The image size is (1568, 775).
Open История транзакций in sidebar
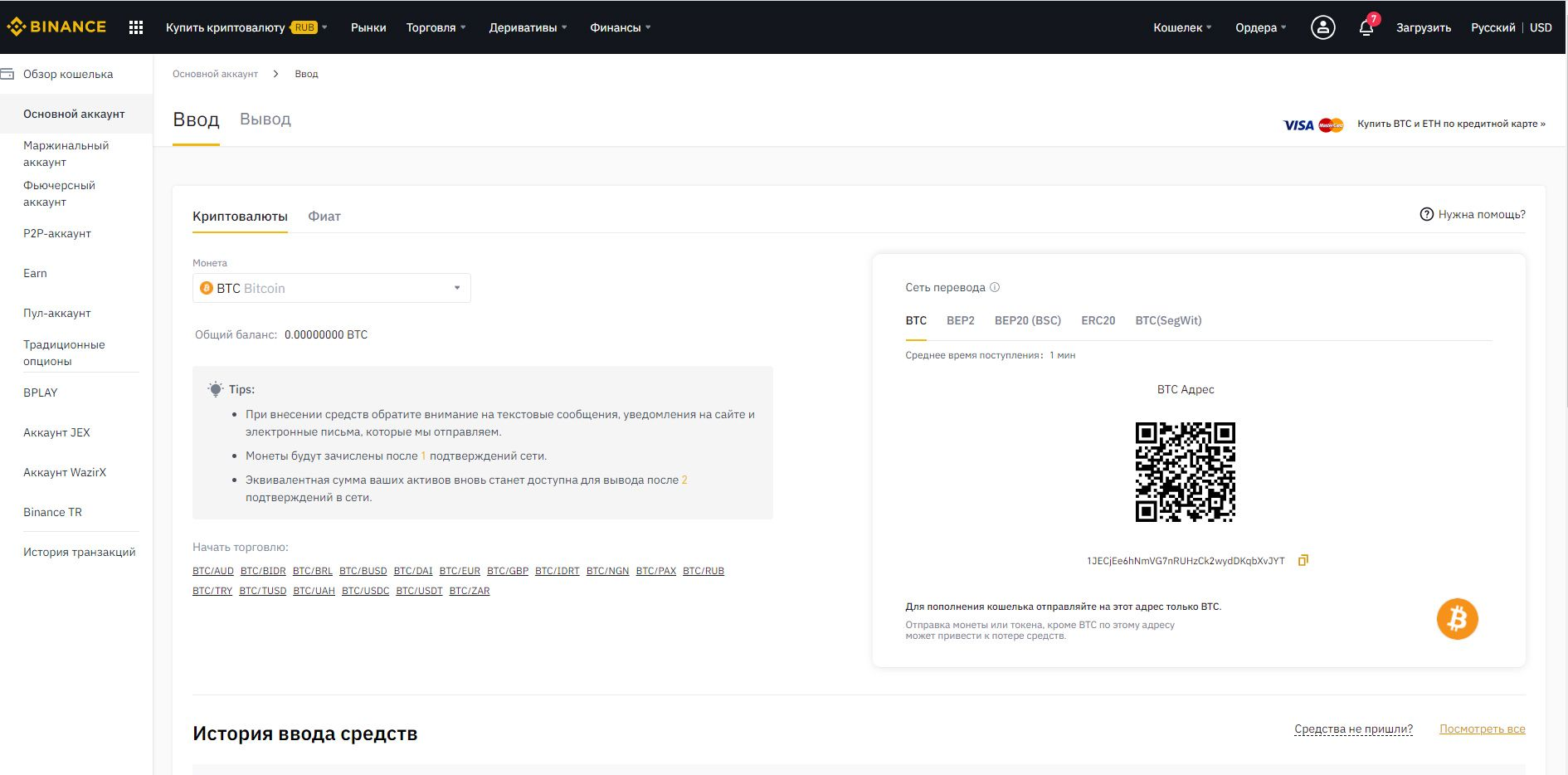(x=80, y=552)
